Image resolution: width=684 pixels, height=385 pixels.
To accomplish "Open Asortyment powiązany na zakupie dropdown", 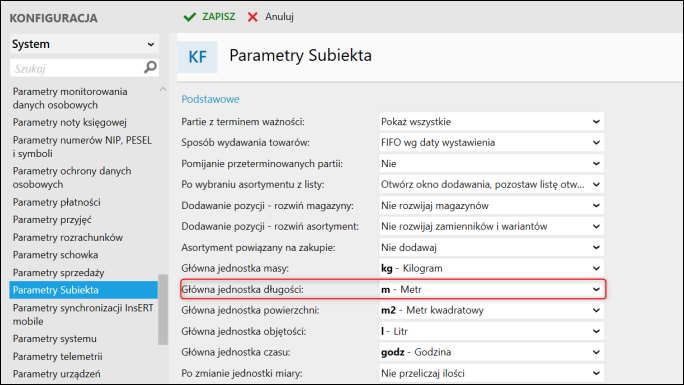I will pos(491,247).
